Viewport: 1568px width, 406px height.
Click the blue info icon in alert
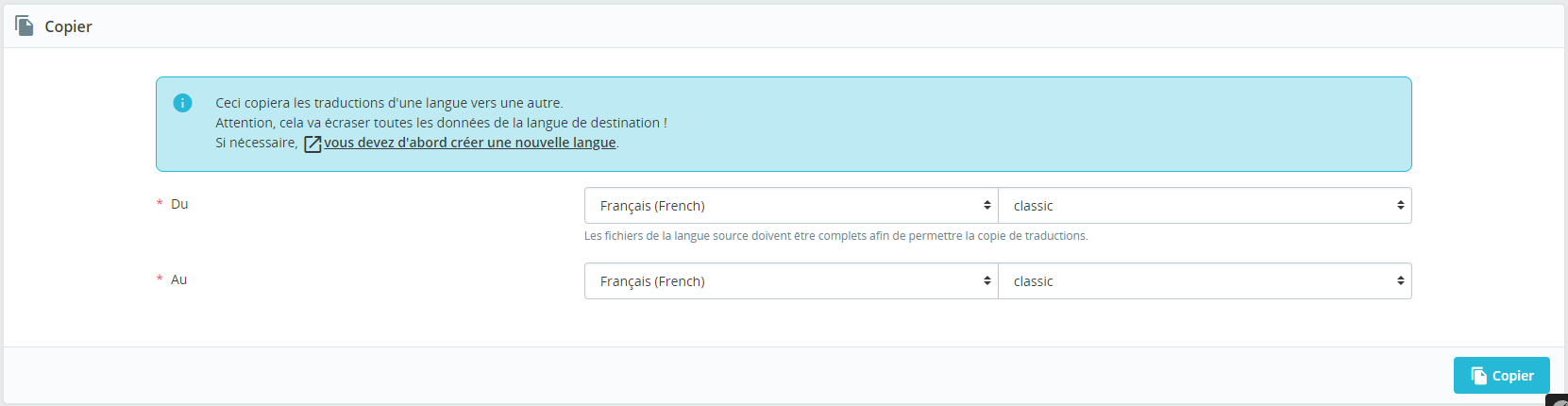tap(183, 103)
